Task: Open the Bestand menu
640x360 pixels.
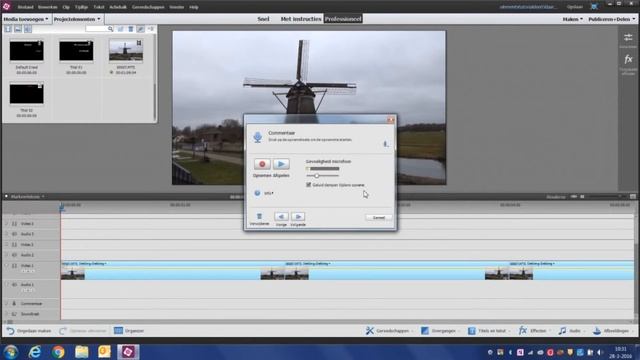Action: coord(25,7)
